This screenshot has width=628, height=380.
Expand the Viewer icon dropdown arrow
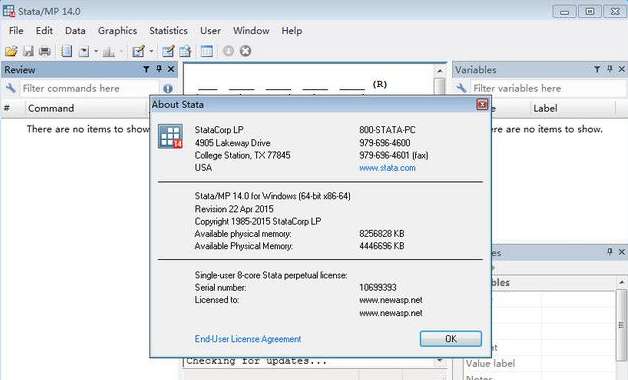[96, 51]
